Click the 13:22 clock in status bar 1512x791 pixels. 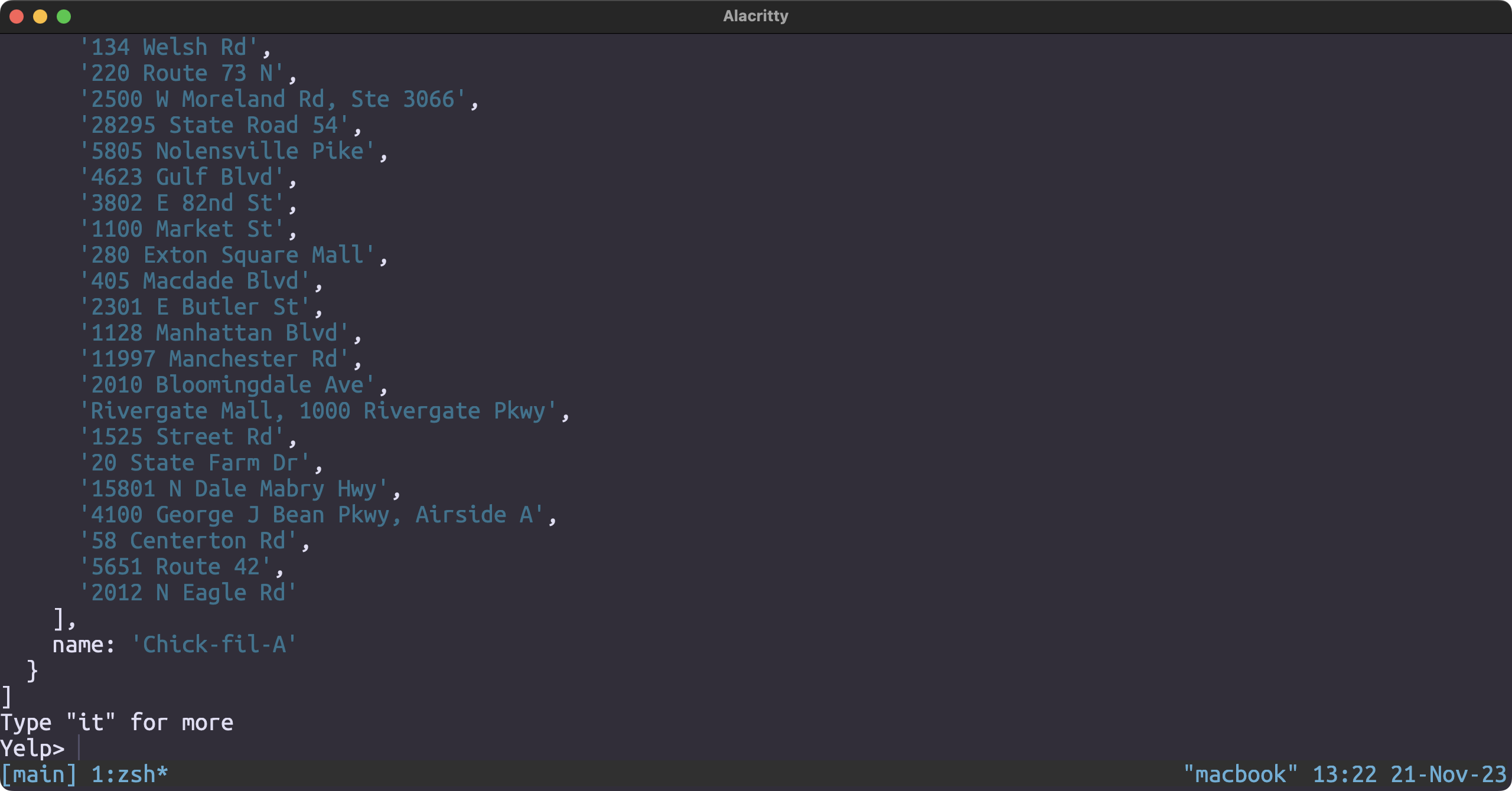point(1344,774)
